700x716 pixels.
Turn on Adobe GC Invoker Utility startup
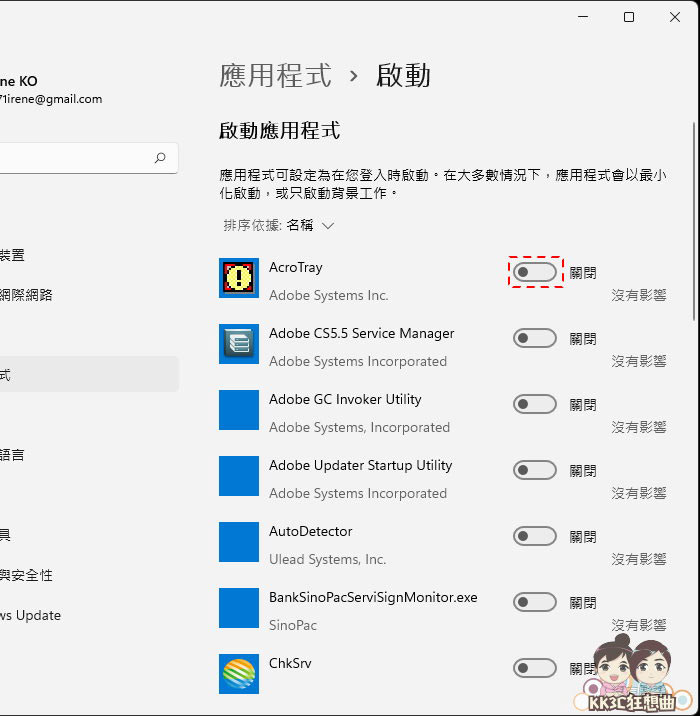535,404
